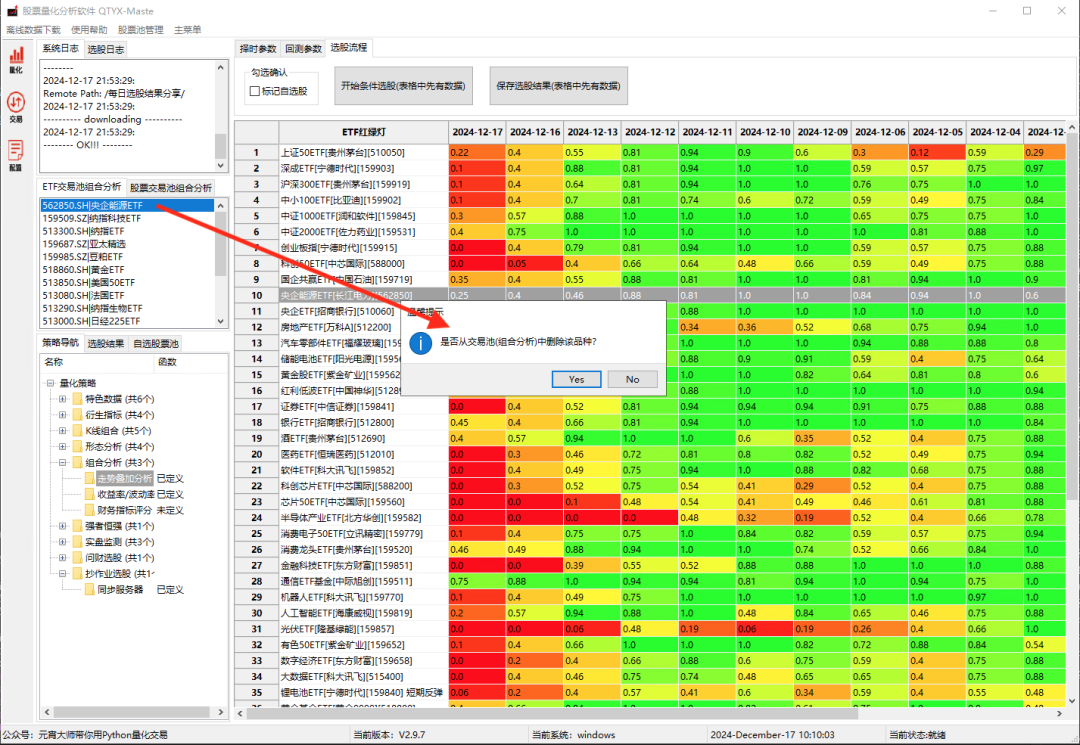1080x745 pixels.
Task: Expand the 问财选股 (共1个) node
Action: (x=63, y=558)
